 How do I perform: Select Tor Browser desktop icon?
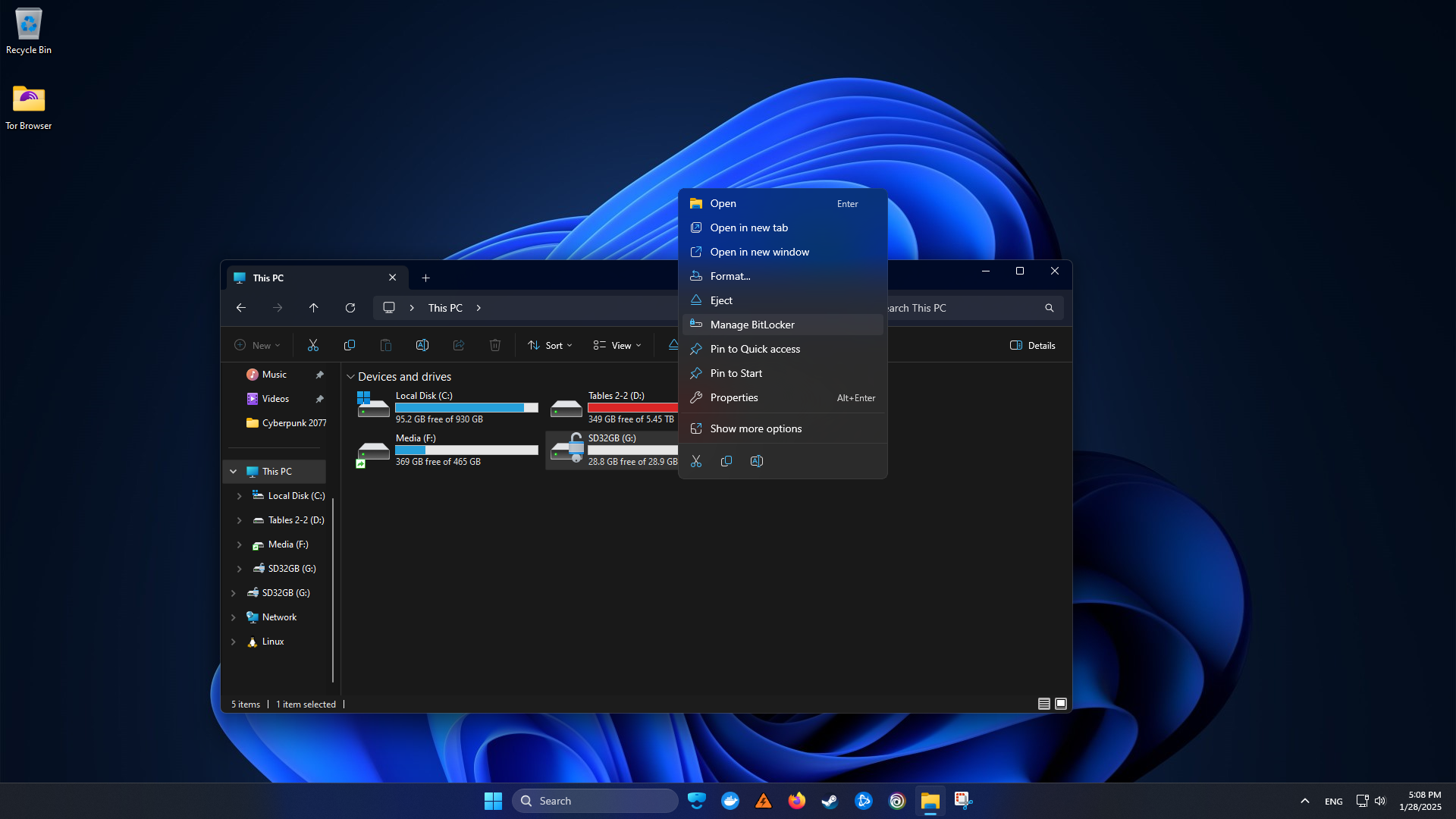(29, 107)
